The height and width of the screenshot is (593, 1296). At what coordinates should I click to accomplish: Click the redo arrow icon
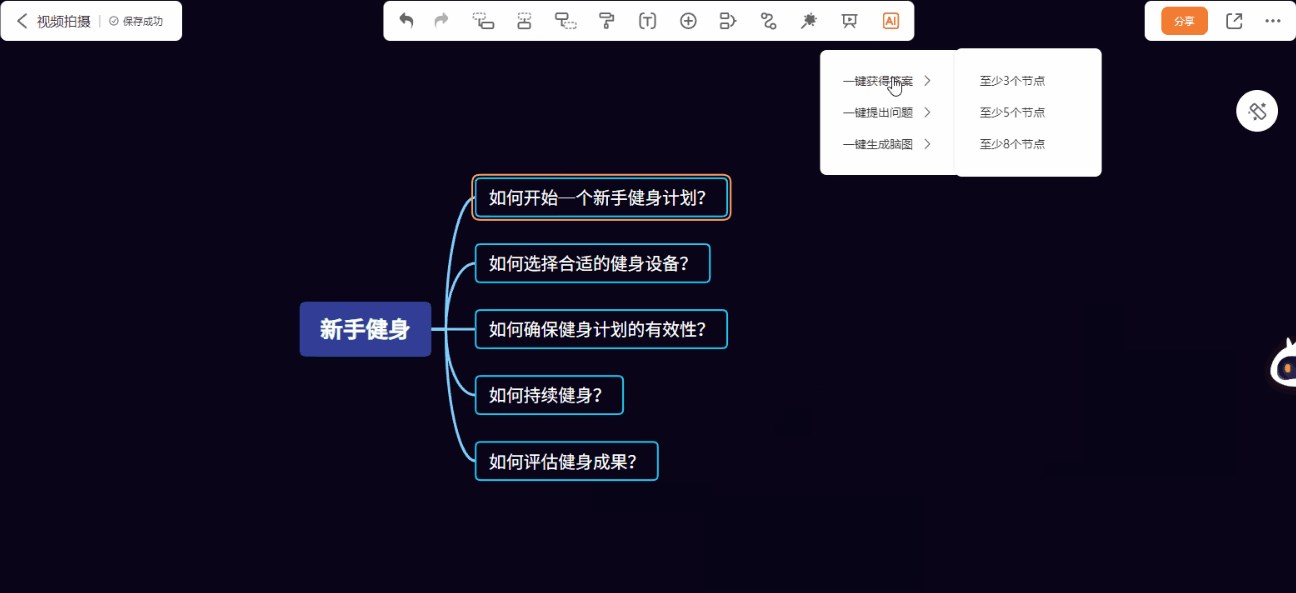441,21
